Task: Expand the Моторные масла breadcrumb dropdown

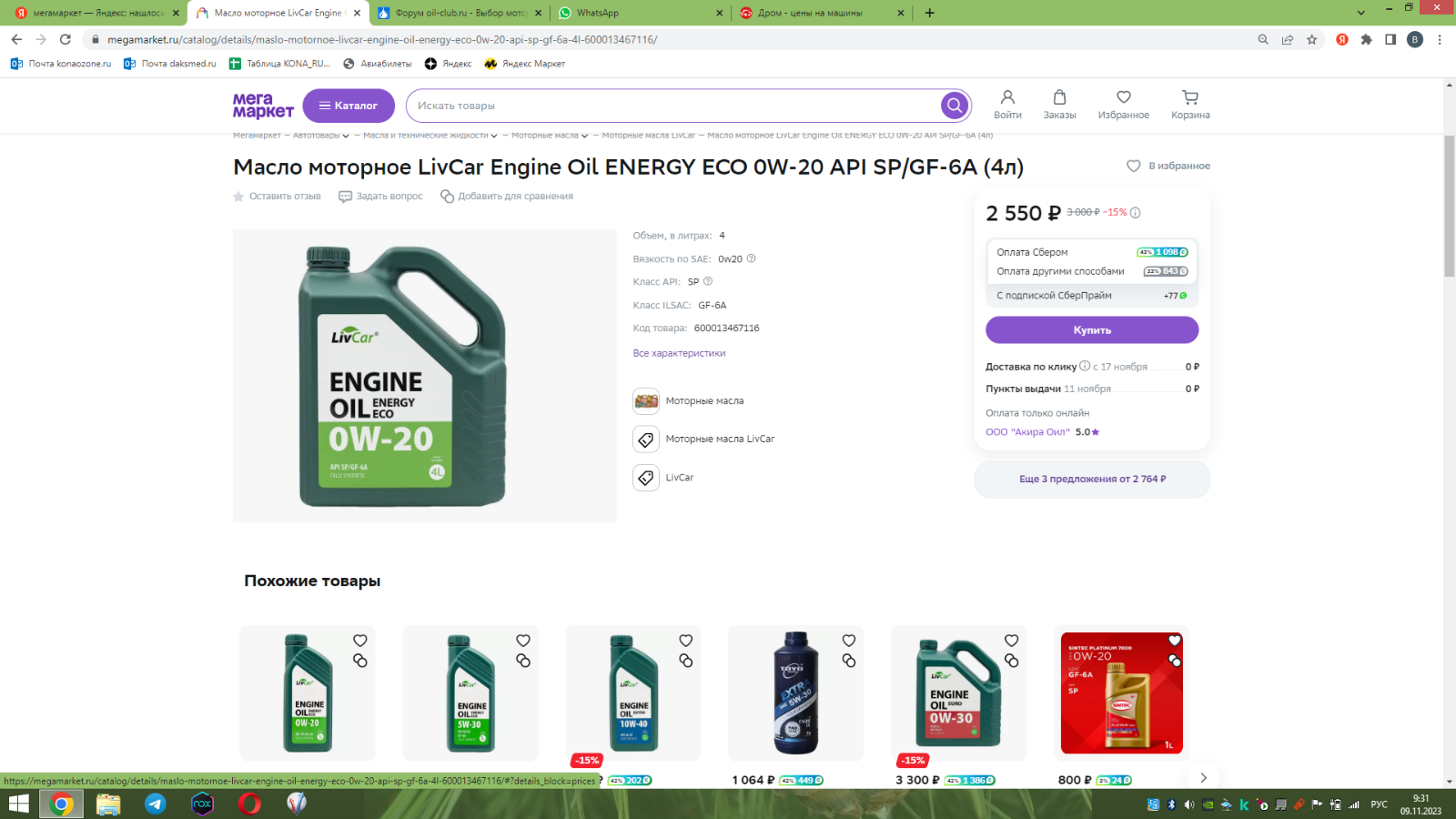Action: (584, 136)
